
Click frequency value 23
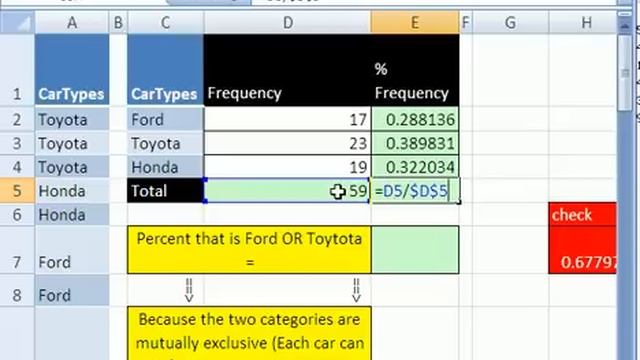(287, 143)
